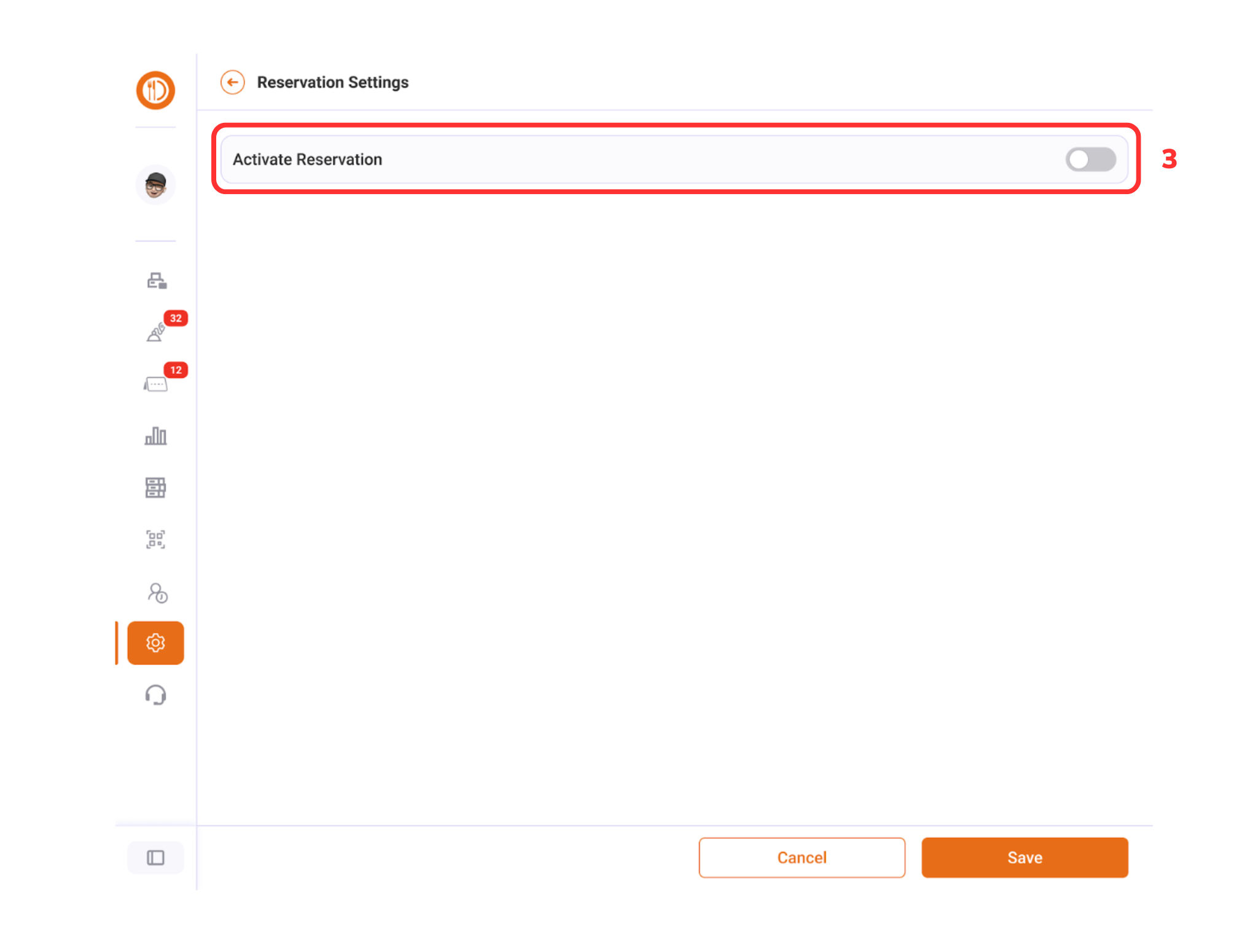This screenshot has width=1258, height=952.
Task: Open the QR code scanner icon
Action: point(155,539)
